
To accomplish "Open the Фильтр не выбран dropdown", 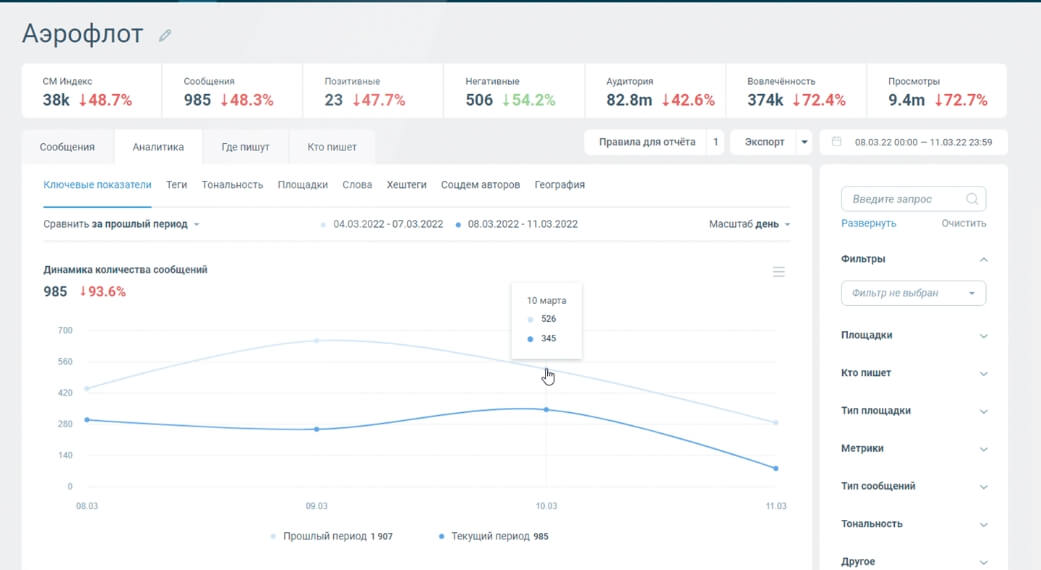I will 913,293.
